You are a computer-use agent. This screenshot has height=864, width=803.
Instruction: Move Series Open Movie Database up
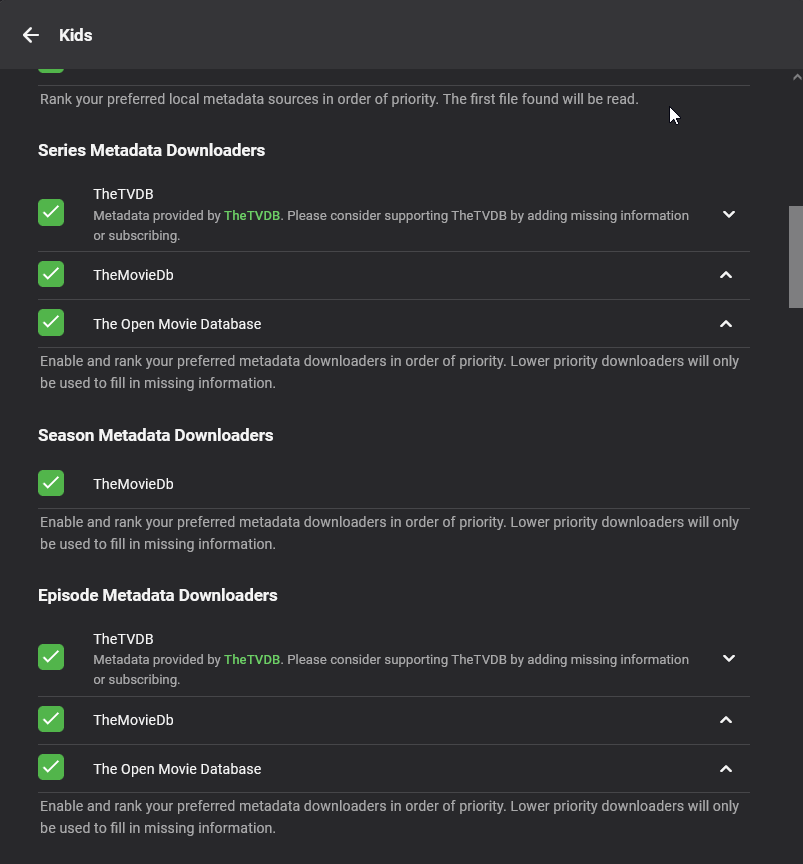tap(726, 324)
